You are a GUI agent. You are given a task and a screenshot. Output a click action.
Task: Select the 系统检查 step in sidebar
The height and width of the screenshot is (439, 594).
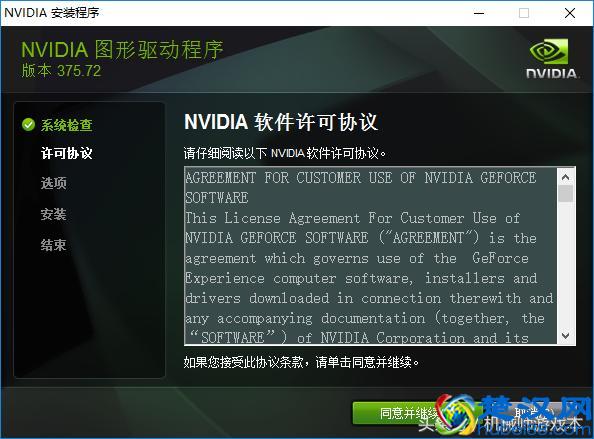click(x=67, y=125)
